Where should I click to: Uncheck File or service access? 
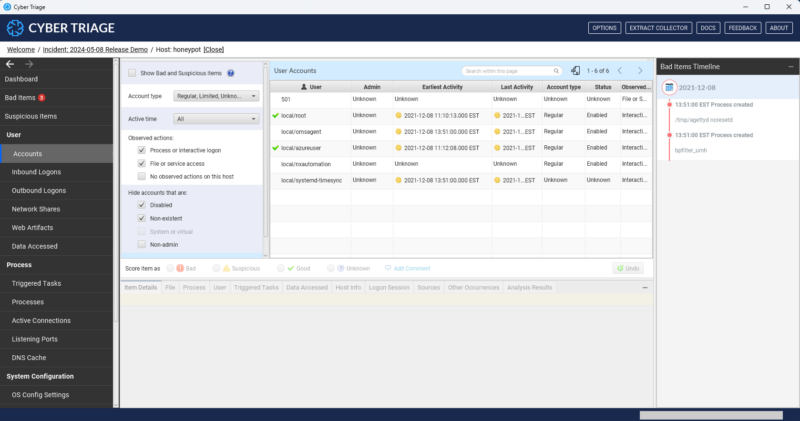(x=141, y=163)
